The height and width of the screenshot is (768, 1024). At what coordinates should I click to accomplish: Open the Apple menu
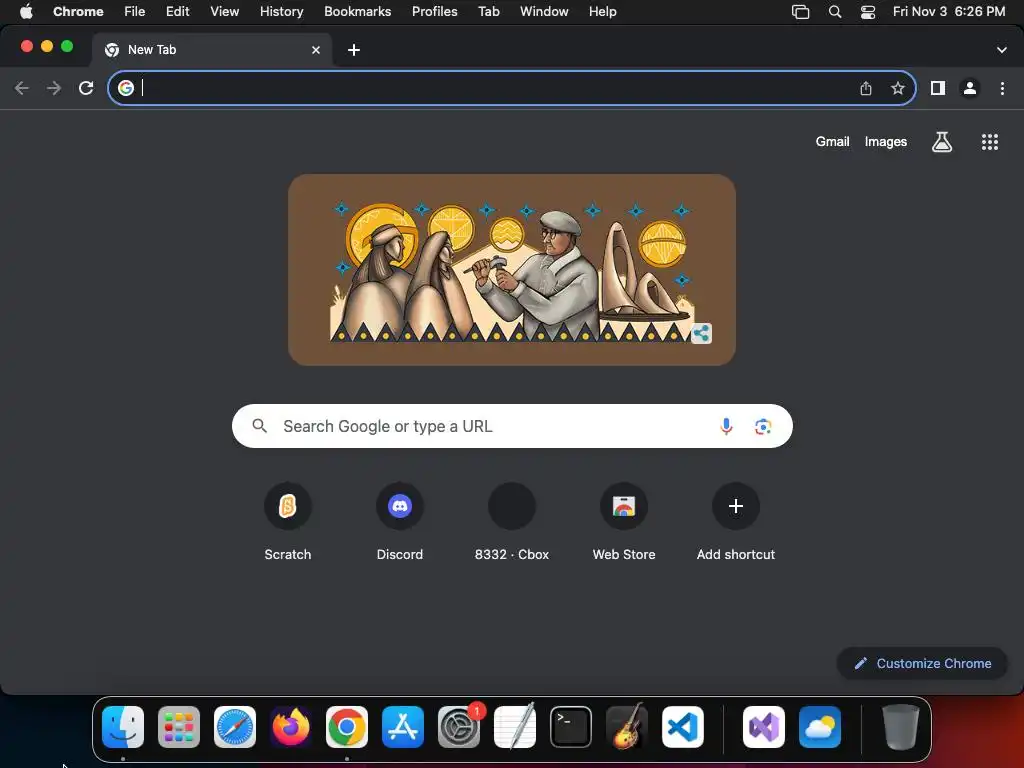point(26,12)
